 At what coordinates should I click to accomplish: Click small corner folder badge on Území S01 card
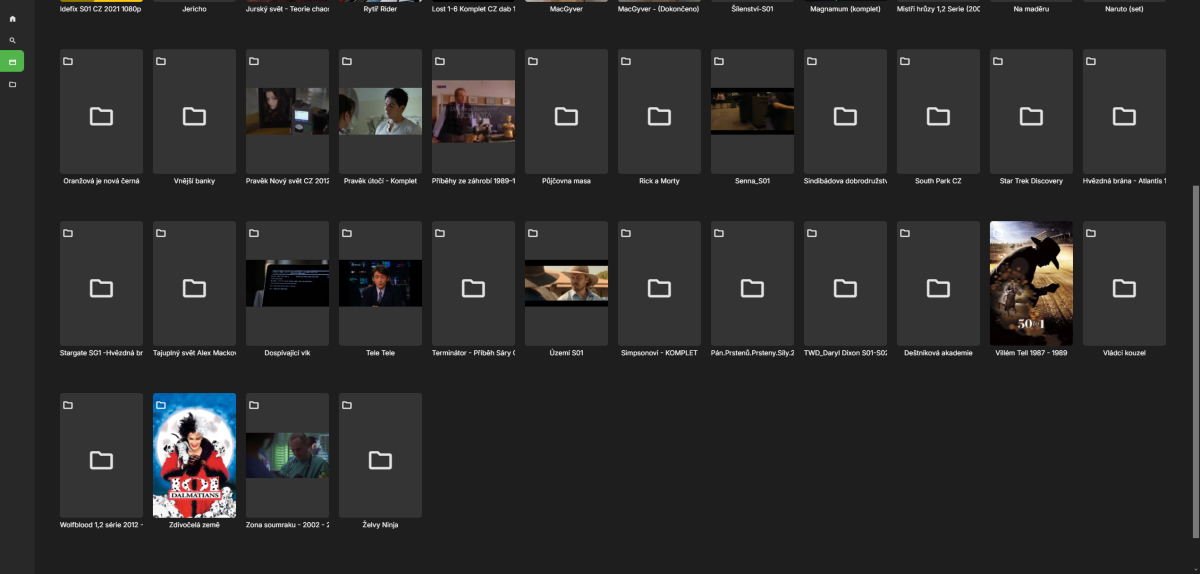[x=533, y=233]
